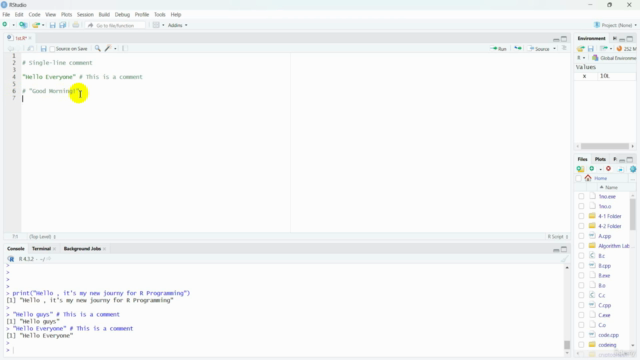Tick the checkbox for 1no.o
Viewport: 640px width, 360px height.
click(x=581, y=206)
